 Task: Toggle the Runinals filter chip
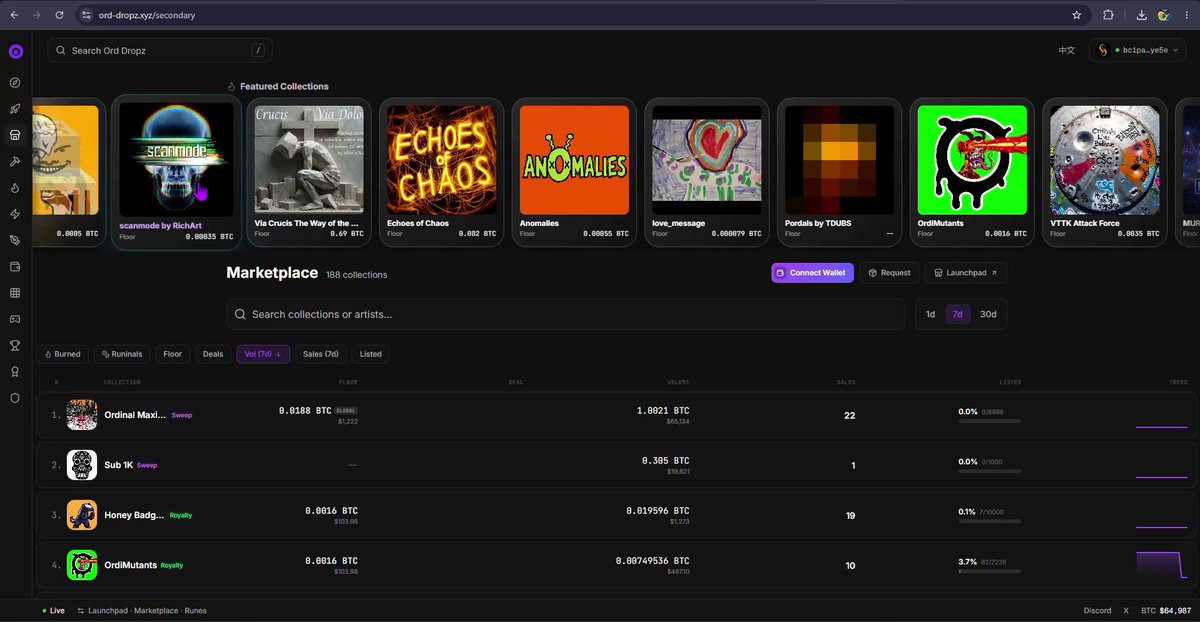point(121,354)
